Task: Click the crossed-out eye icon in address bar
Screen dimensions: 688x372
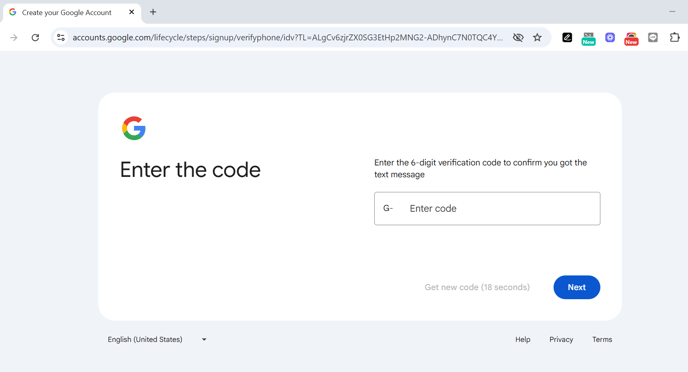Action: pyautogui.click(x=518, y=38)
